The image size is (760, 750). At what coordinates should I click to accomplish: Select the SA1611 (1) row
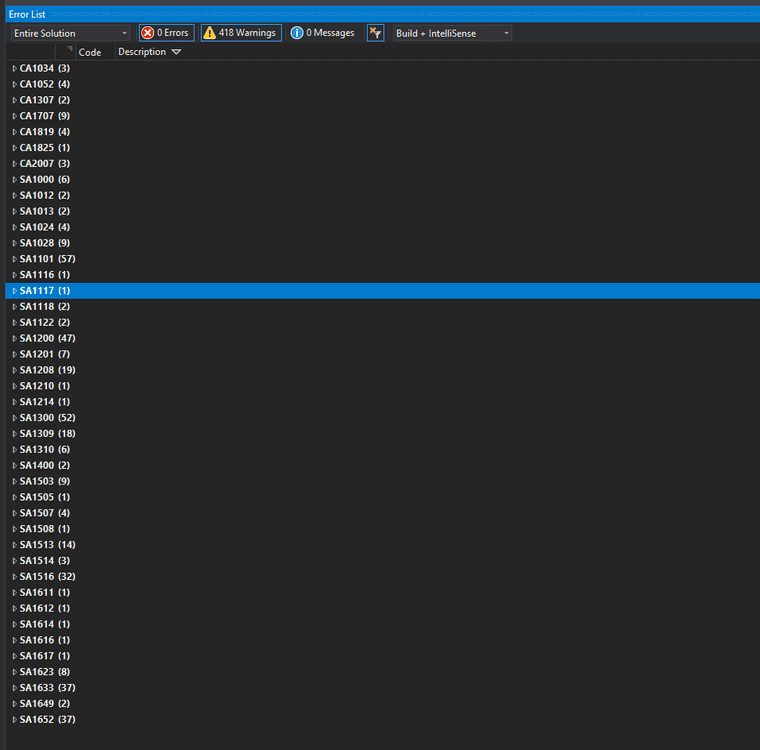382,592
